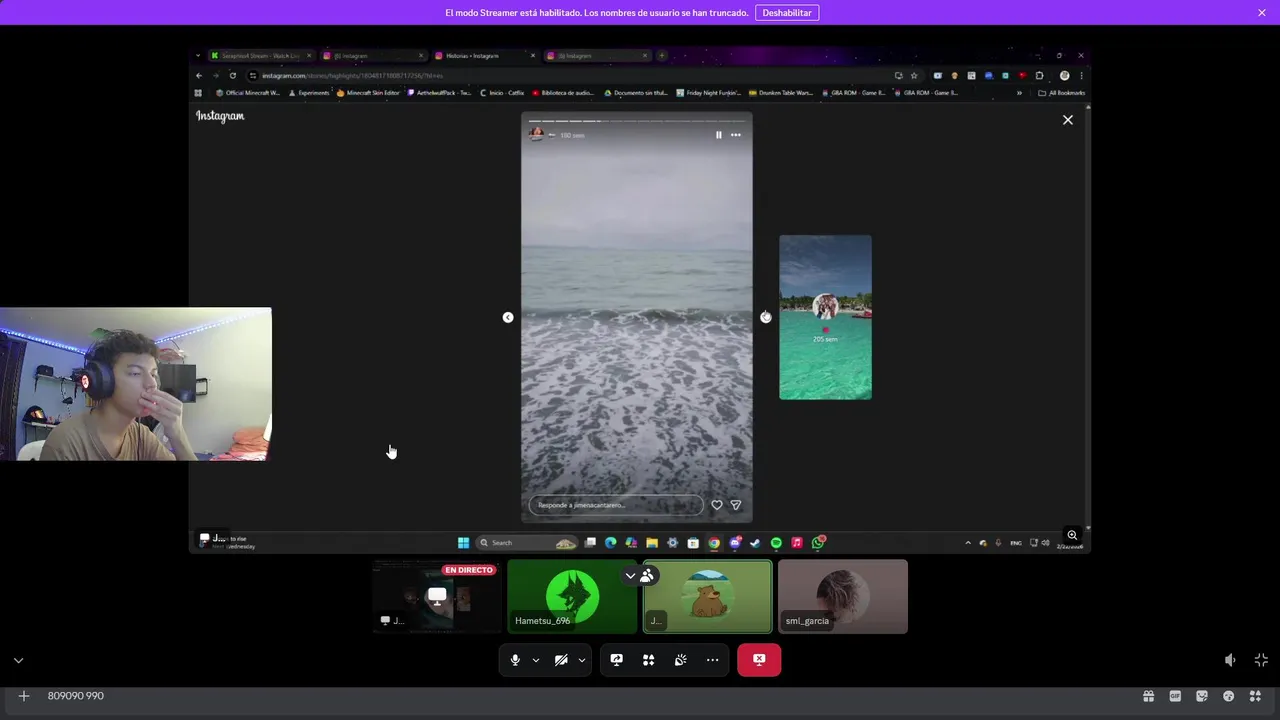Pause the Instagram story
Viewport: 1280px width, 720px height.
point(718,135)
